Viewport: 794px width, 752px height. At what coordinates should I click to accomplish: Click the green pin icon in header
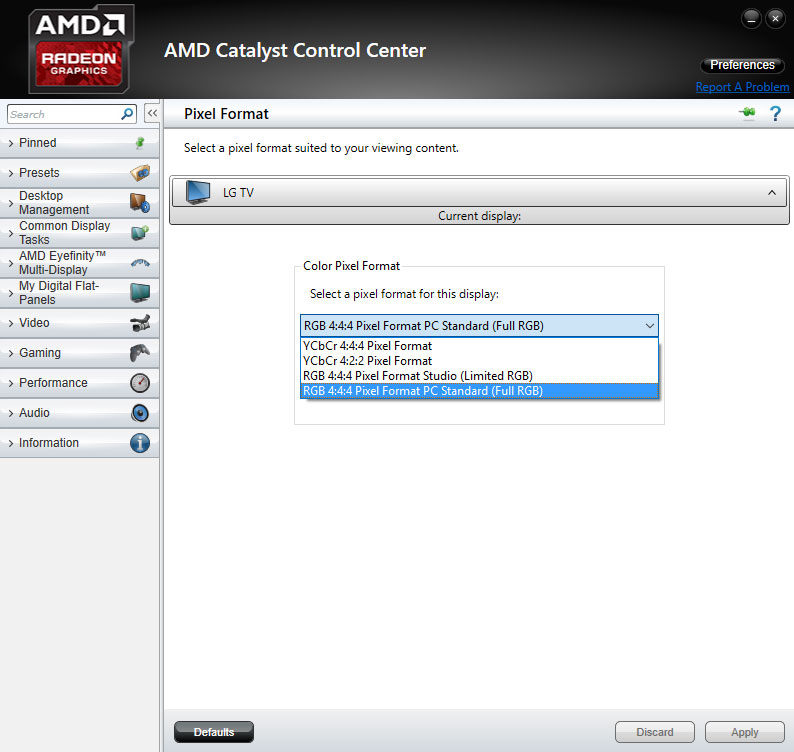point(747,114)
